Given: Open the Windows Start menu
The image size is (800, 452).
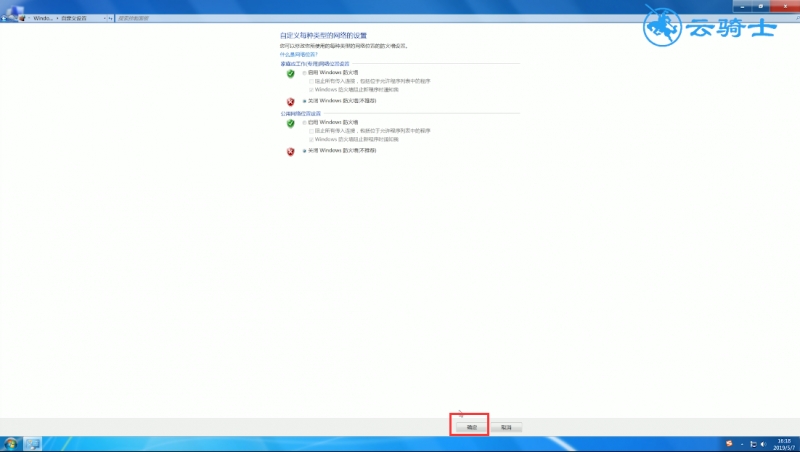Looking at the screenshot, I should tap(11, 444).
